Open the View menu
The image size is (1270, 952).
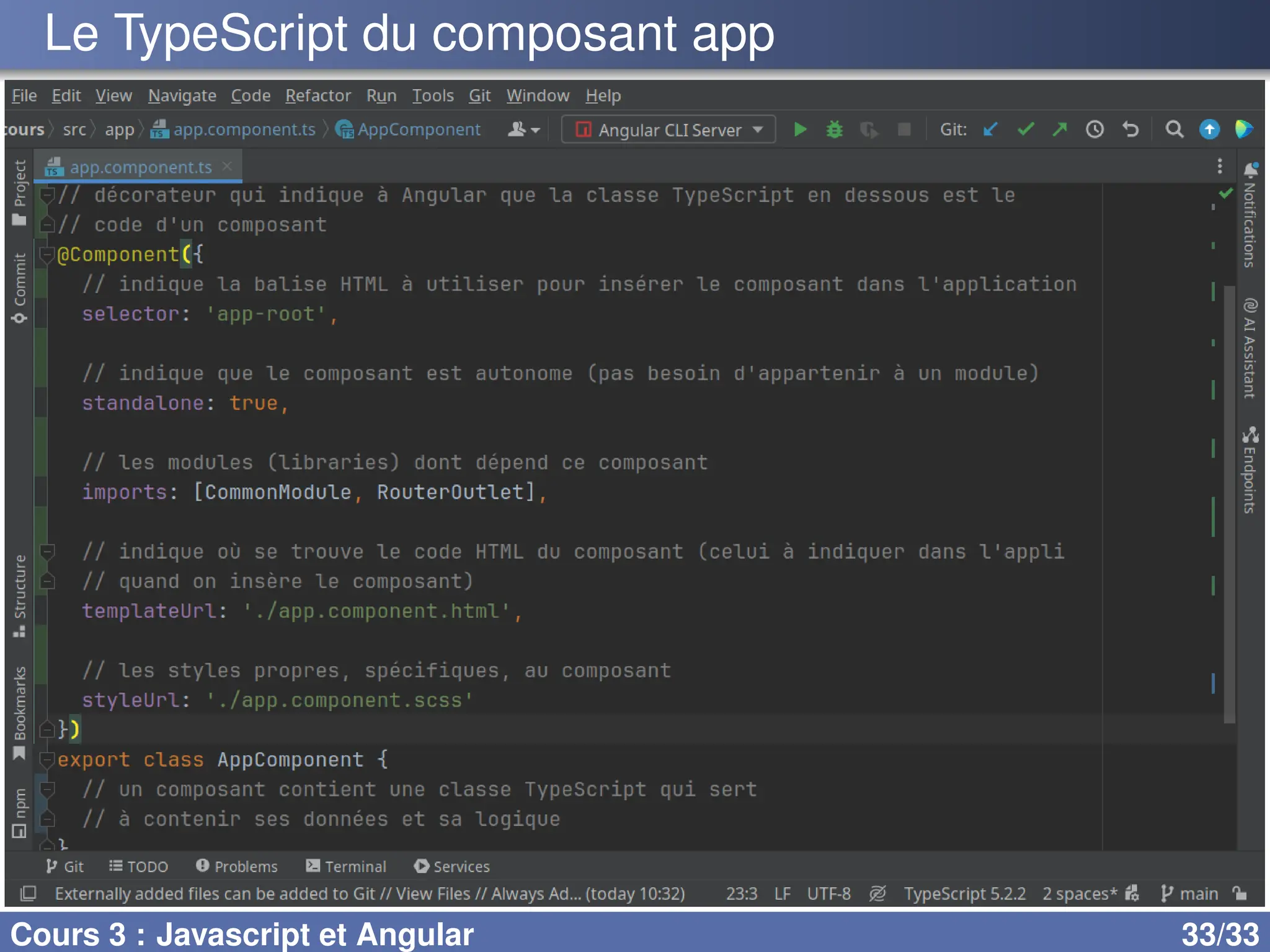(113, 95)
